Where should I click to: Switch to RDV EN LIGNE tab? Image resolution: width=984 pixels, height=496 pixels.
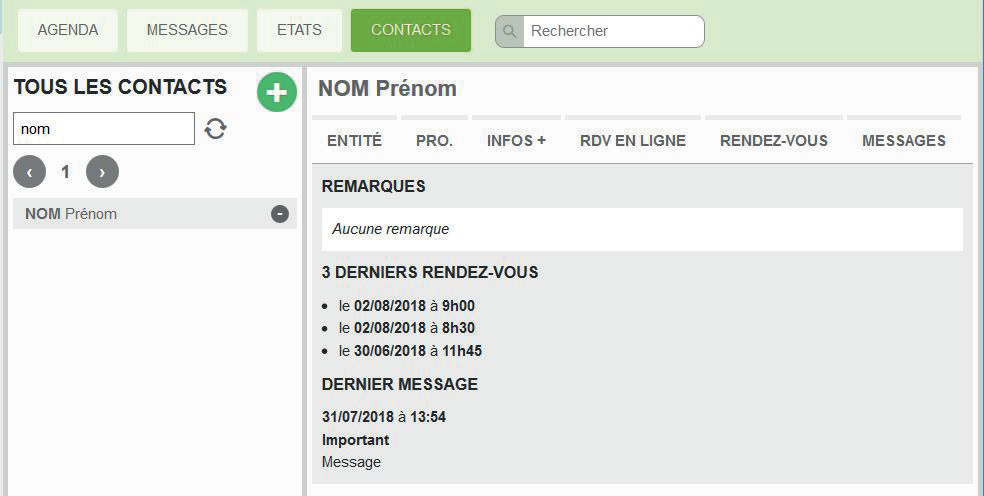click(632, 141)
